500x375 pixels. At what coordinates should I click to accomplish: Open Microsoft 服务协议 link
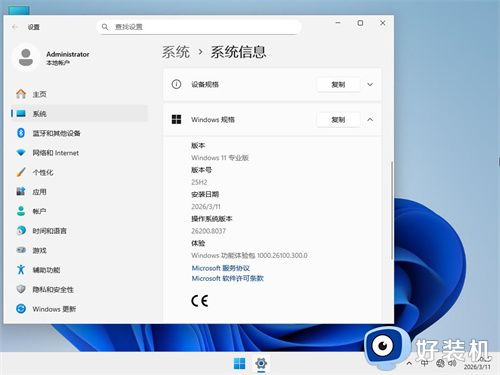(x=221, y=268)
